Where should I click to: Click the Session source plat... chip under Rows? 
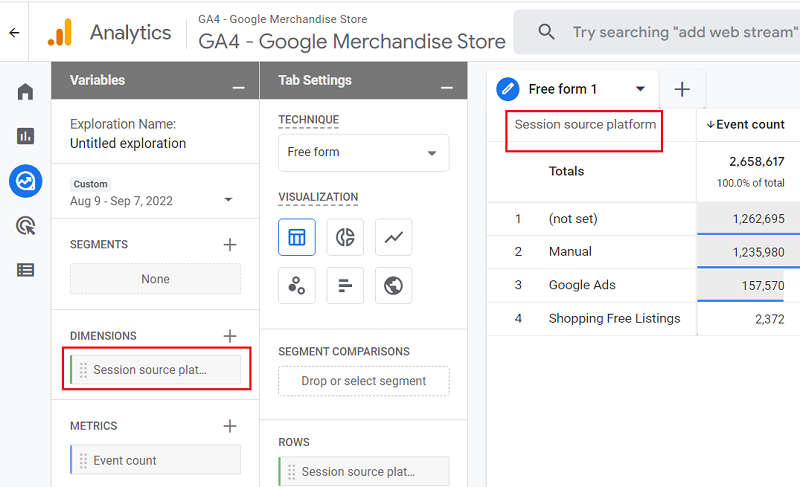(364, 471)
